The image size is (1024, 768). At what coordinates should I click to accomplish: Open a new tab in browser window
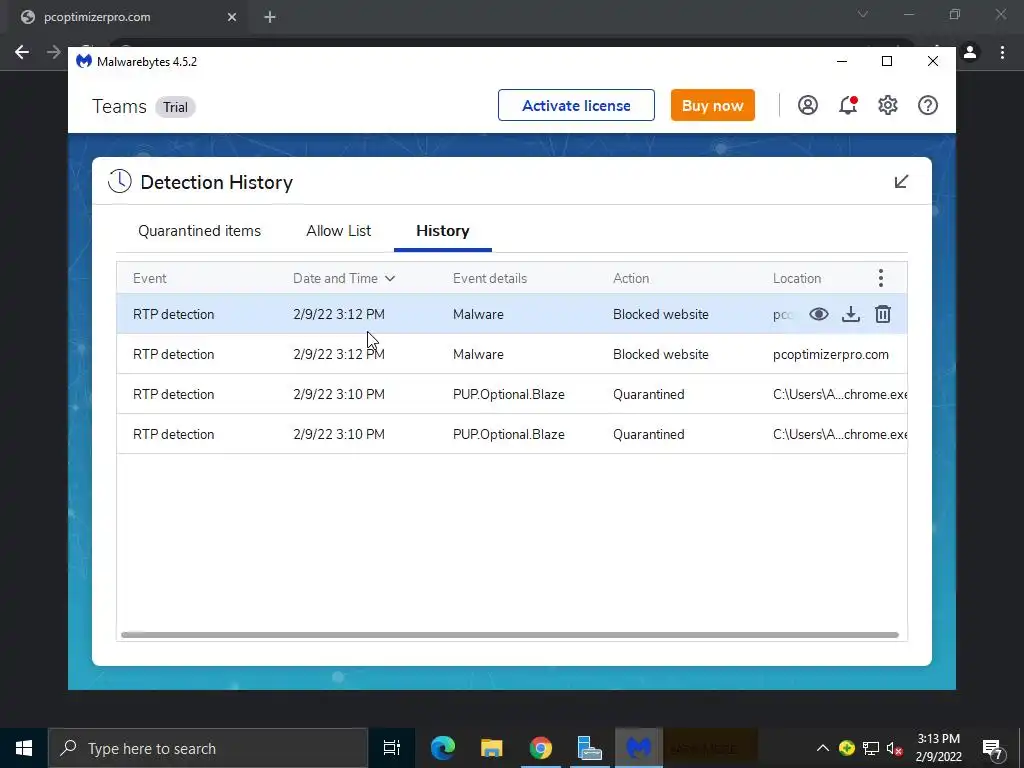[270, 17]
